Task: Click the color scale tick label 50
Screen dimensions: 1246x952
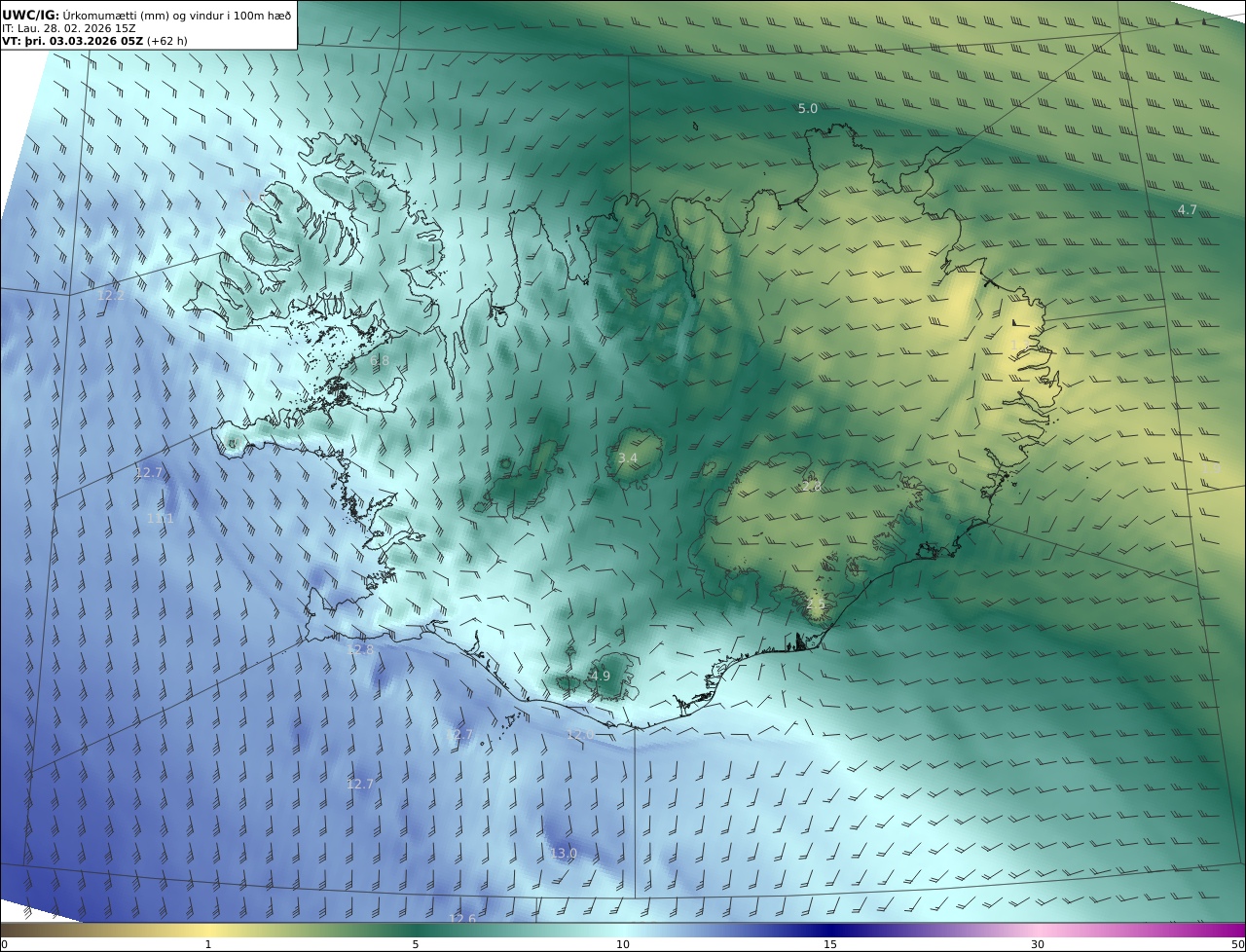Action: pyautogui.click(x=1238, y=944)
